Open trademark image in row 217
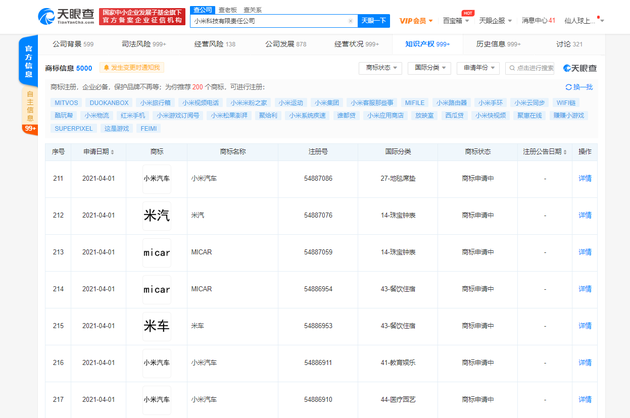The height and width of the screenshot is (418, 630). 157,400
